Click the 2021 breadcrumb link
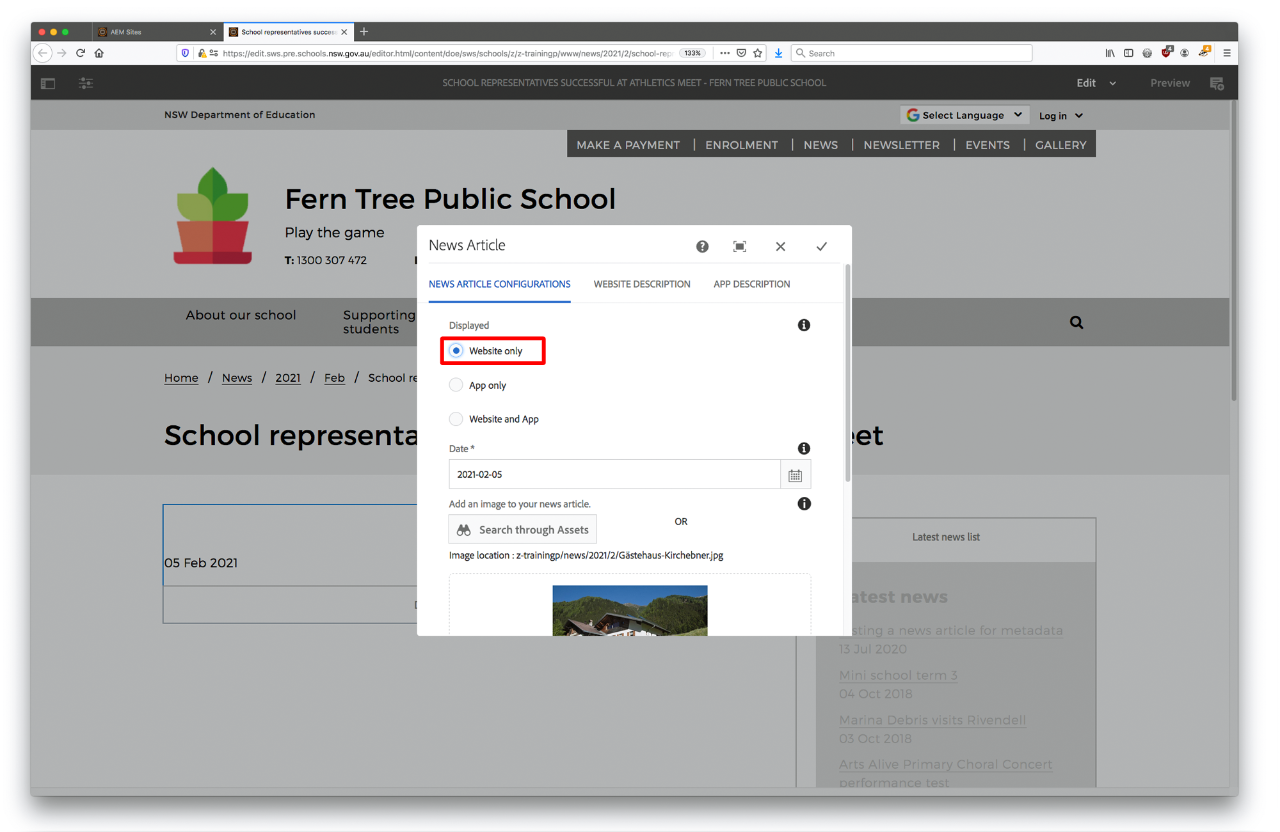The height and width of the screenshot is (832, 1280). pos(288,378)
